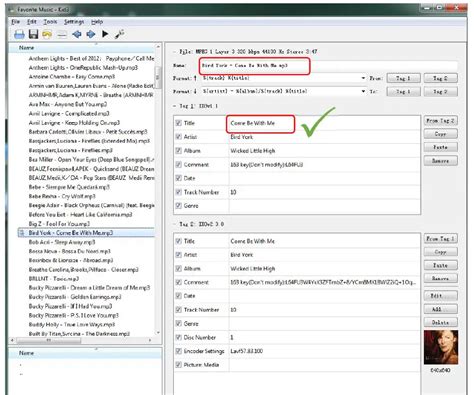
Task: Collapse the File section
Action: 175,52
